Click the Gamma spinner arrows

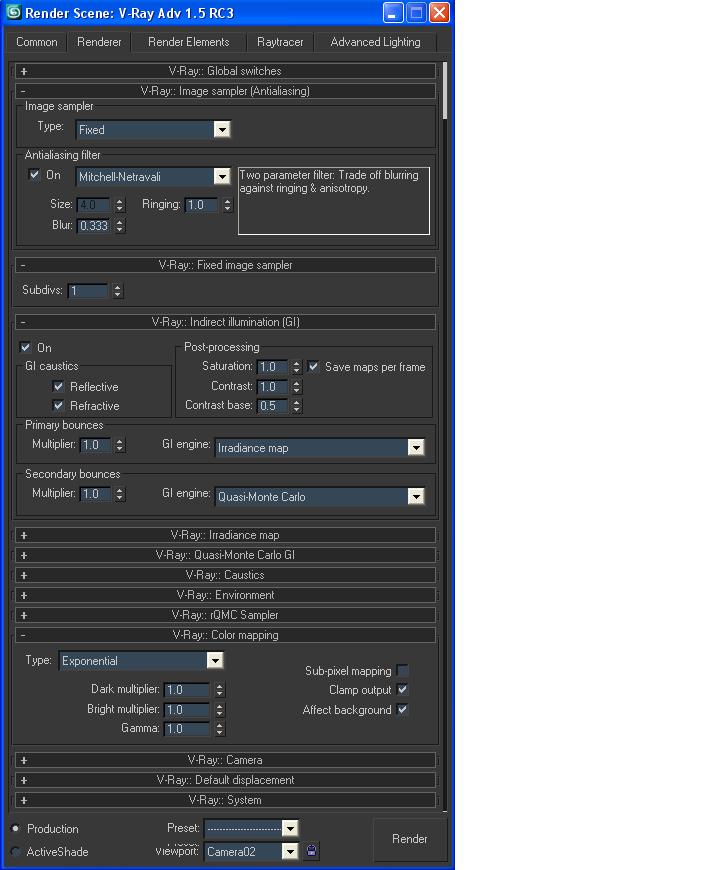220,729
